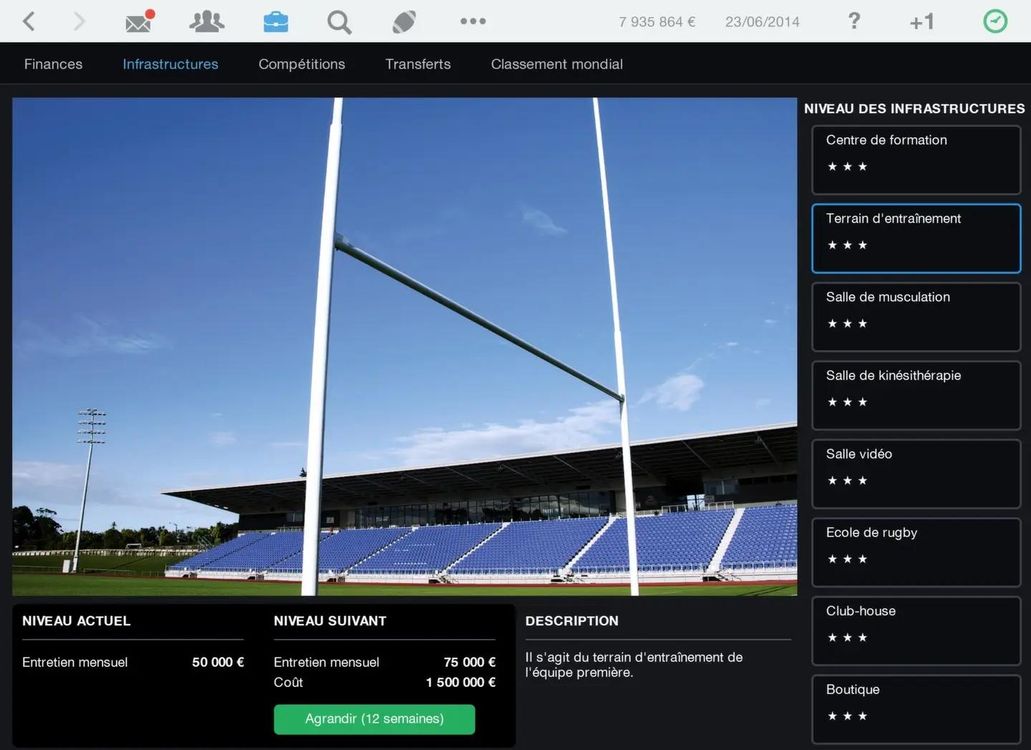Click the question mark help icon
The height and width of the screenshot is (750, 1031).
pos(854,21)
